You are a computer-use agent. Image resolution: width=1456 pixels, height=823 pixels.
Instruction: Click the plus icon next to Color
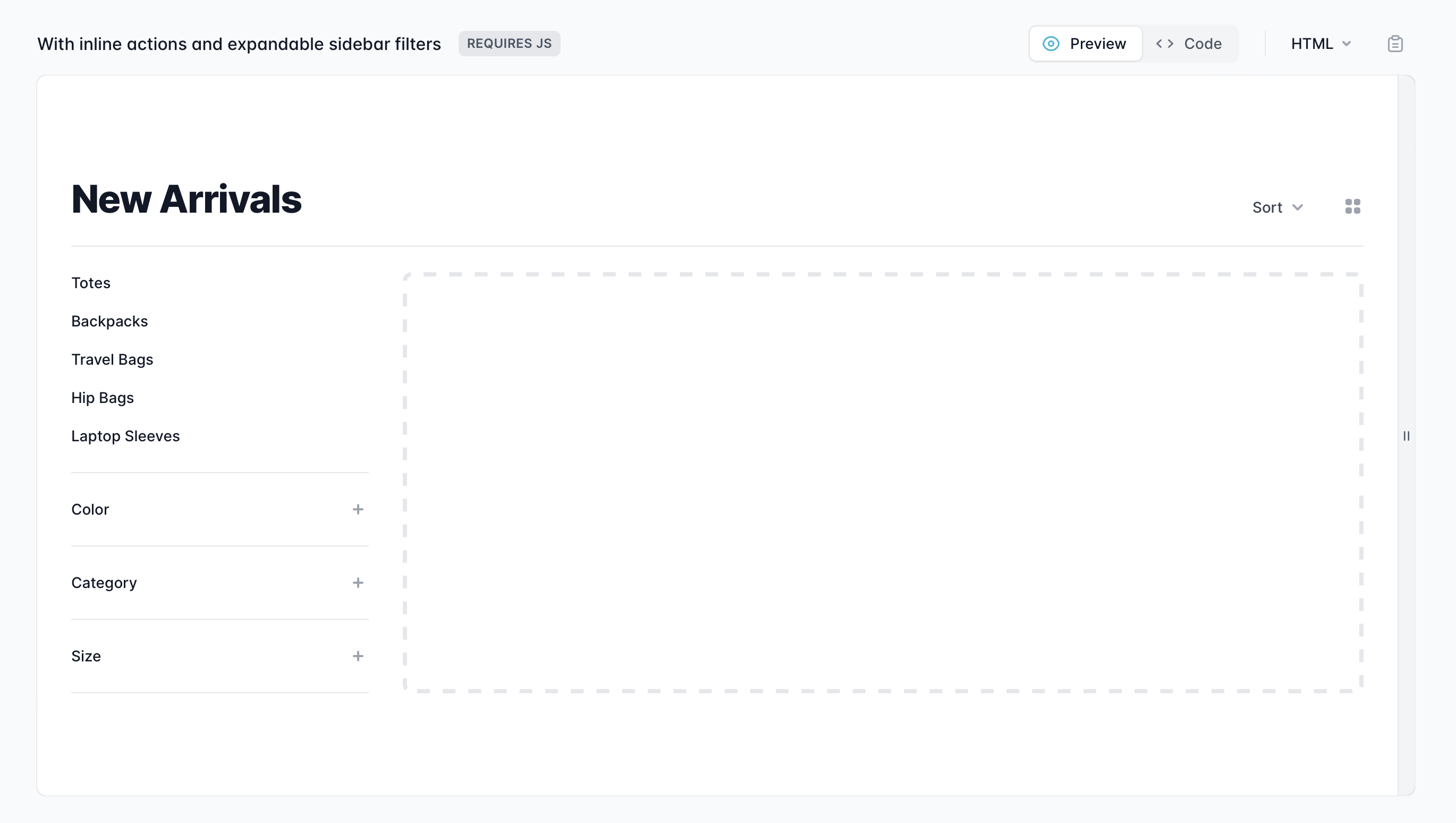click(358, 510)
